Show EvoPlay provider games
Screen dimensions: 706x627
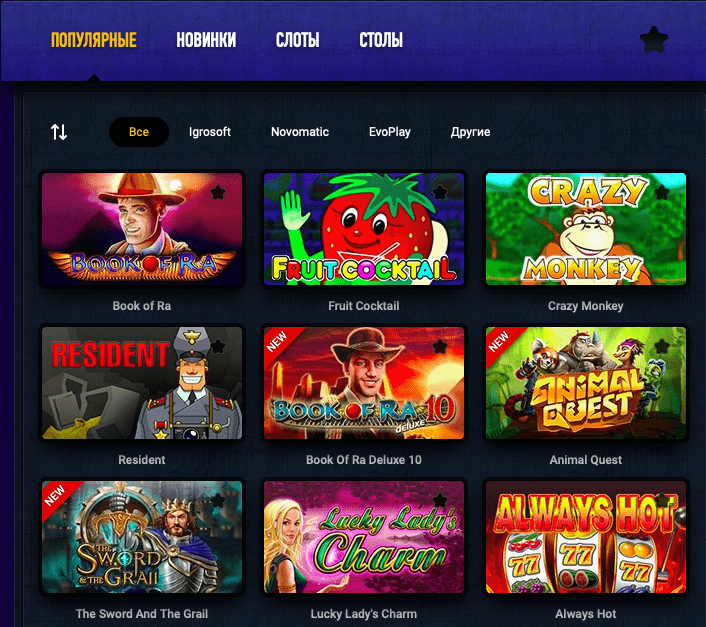(390, 132)
